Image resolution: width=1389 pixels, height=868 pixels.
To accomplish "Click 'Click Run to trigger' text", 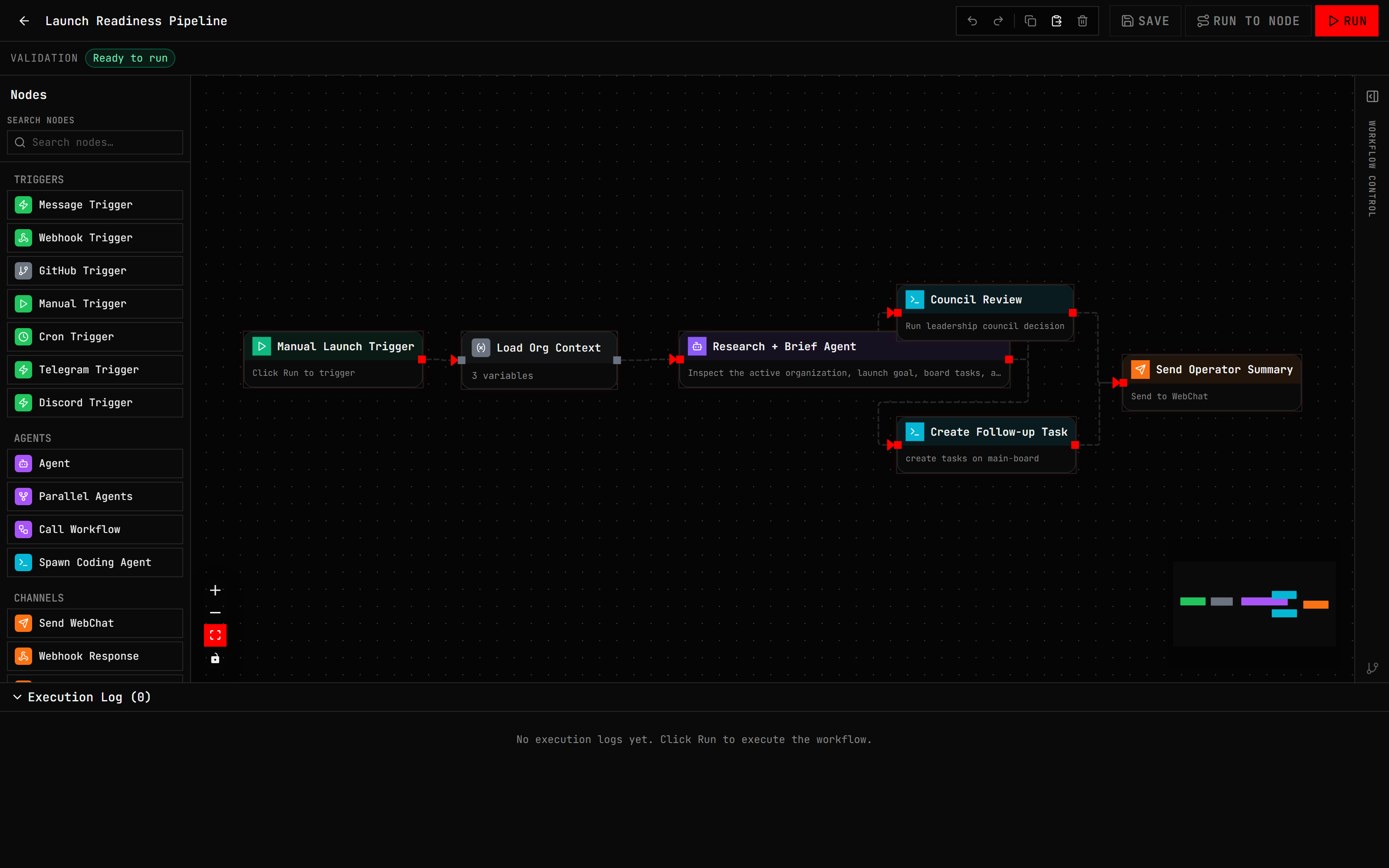I will click(x=304, y=373).
